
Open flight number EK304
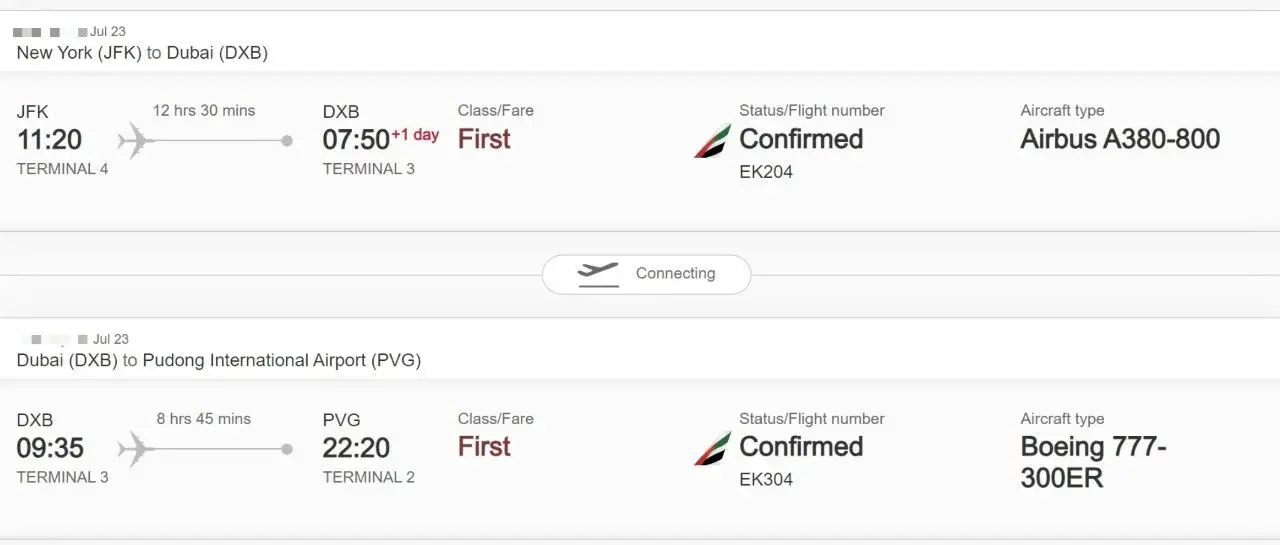tap(766, 480)
